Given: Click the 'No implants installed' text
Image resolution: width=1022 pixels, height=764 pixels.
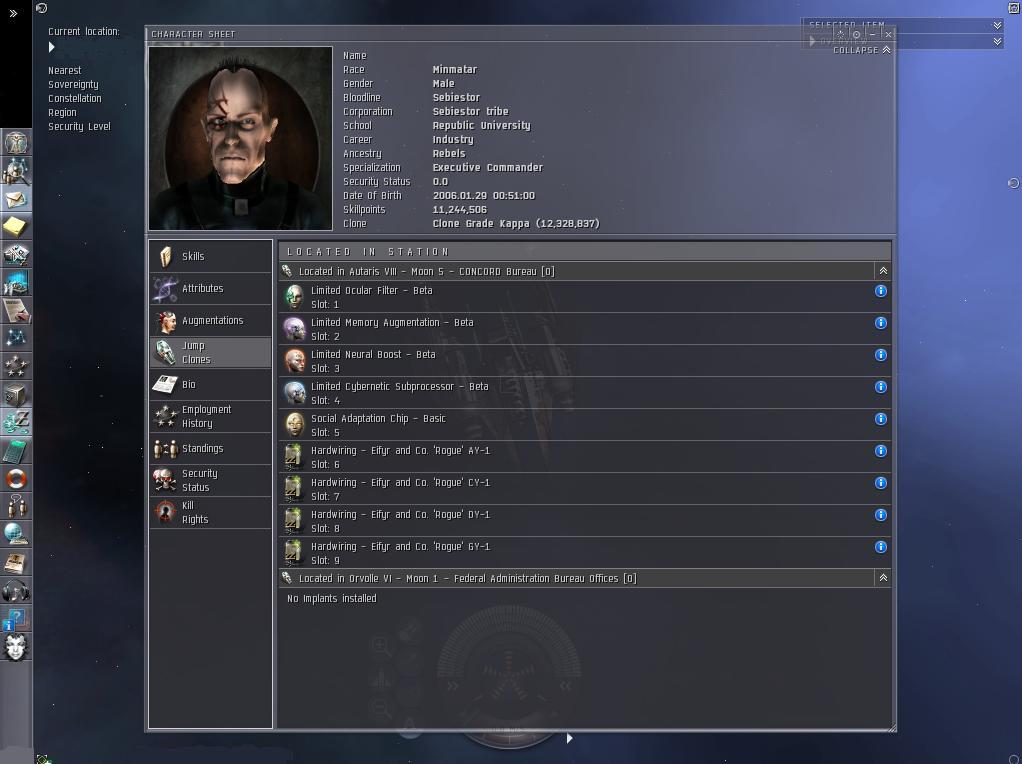Looking at the screenshot, I should point(332,598).
